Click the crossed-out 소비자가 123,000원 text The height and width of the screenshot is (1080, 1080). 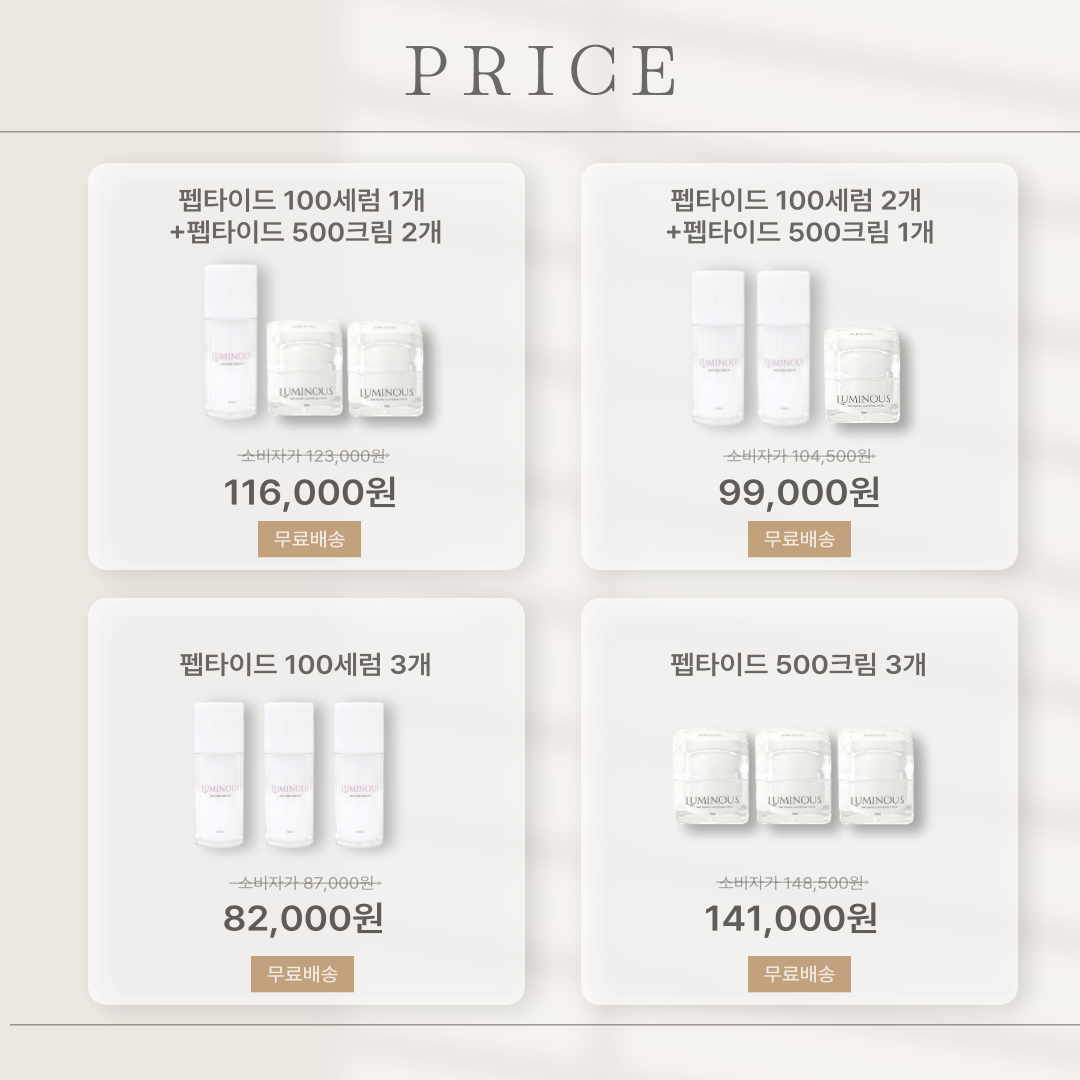(313, 455)
